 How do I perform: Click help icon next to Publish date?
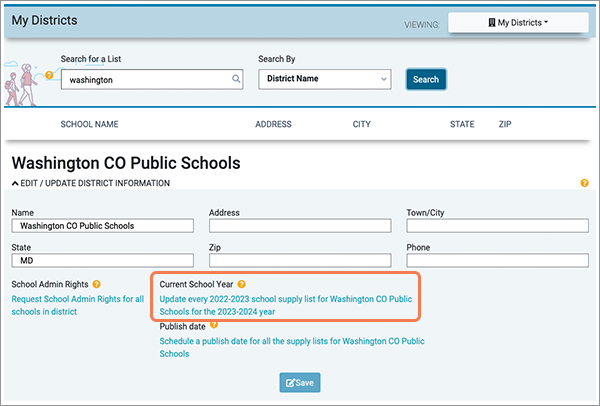click(214, 325)
